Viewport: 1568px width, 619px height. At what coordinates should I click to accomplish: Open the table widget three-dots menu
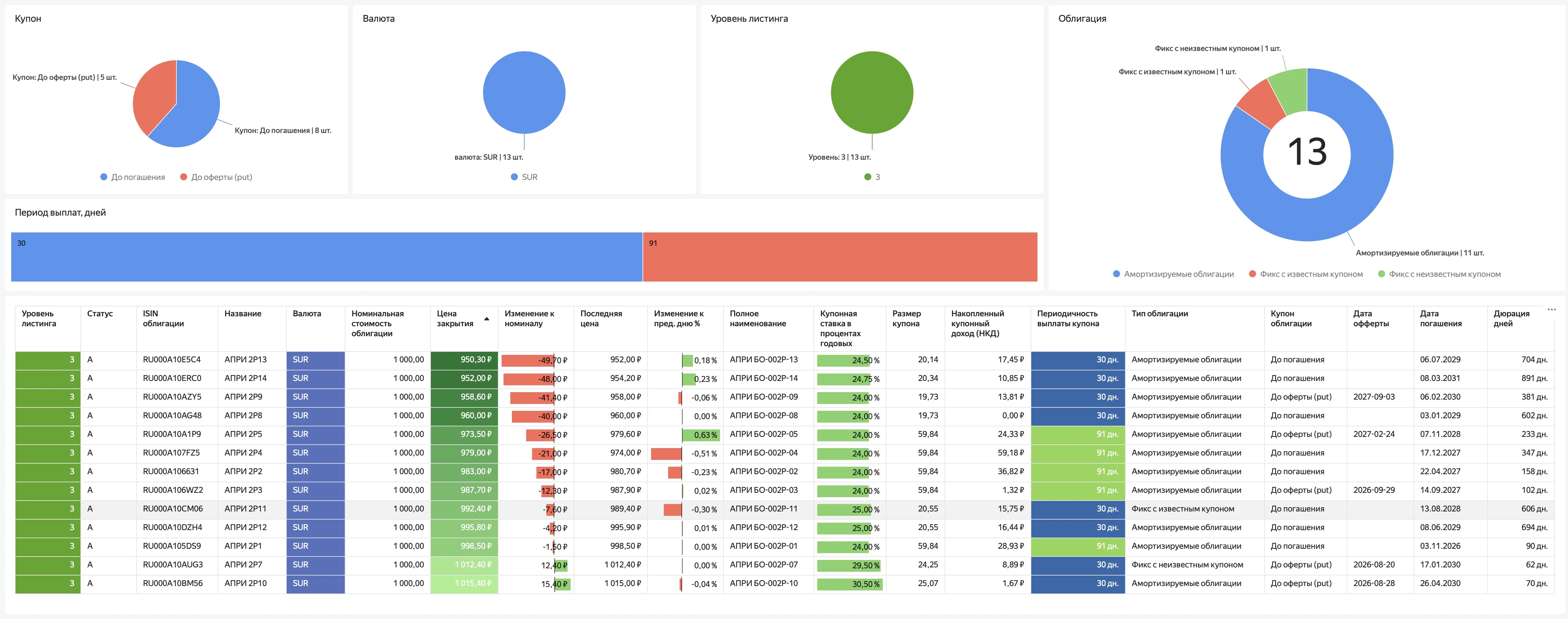coord(1551,309)
